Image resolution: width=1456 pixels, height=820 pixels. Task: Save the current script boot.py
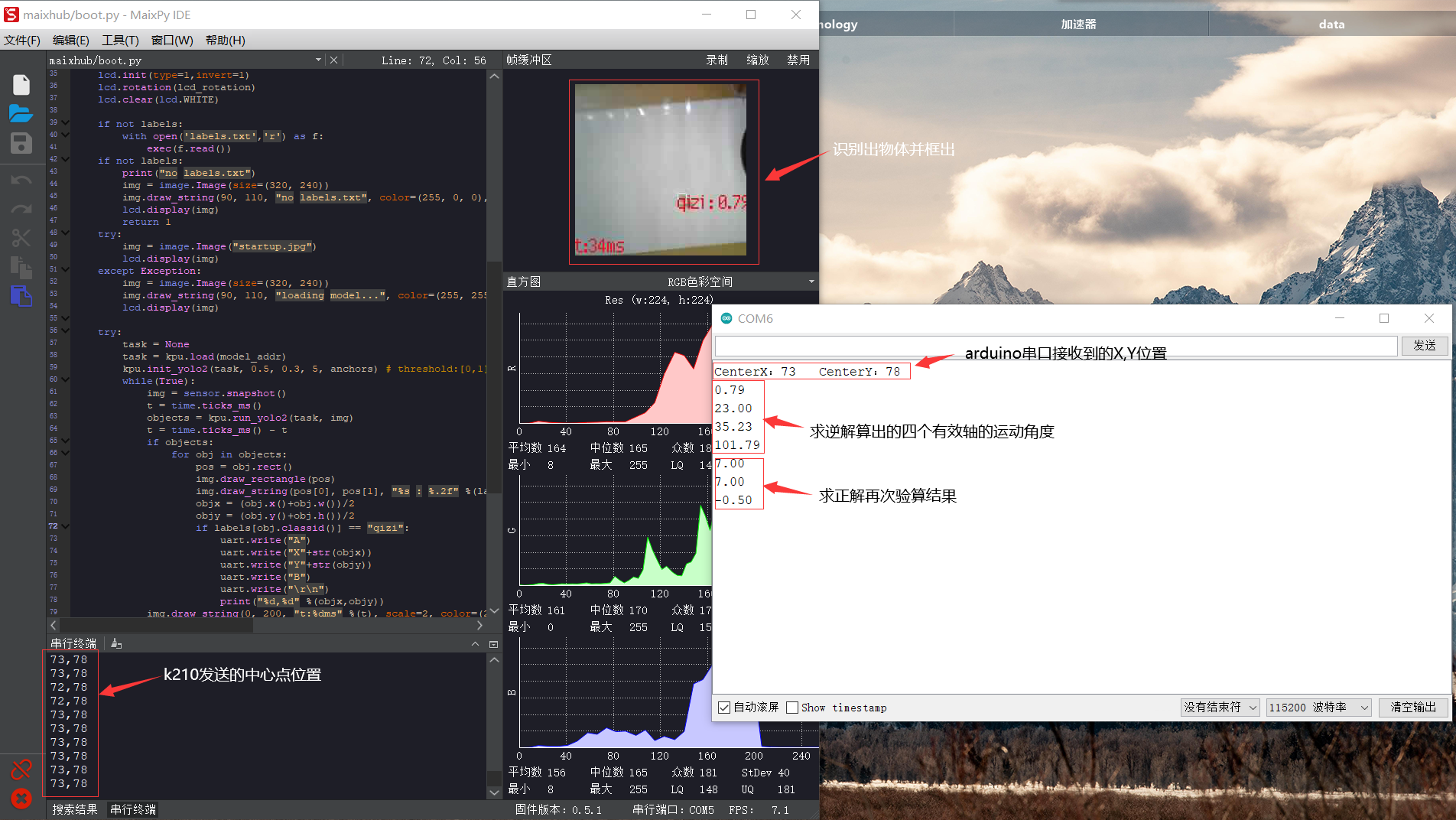[x=21, y=144]
